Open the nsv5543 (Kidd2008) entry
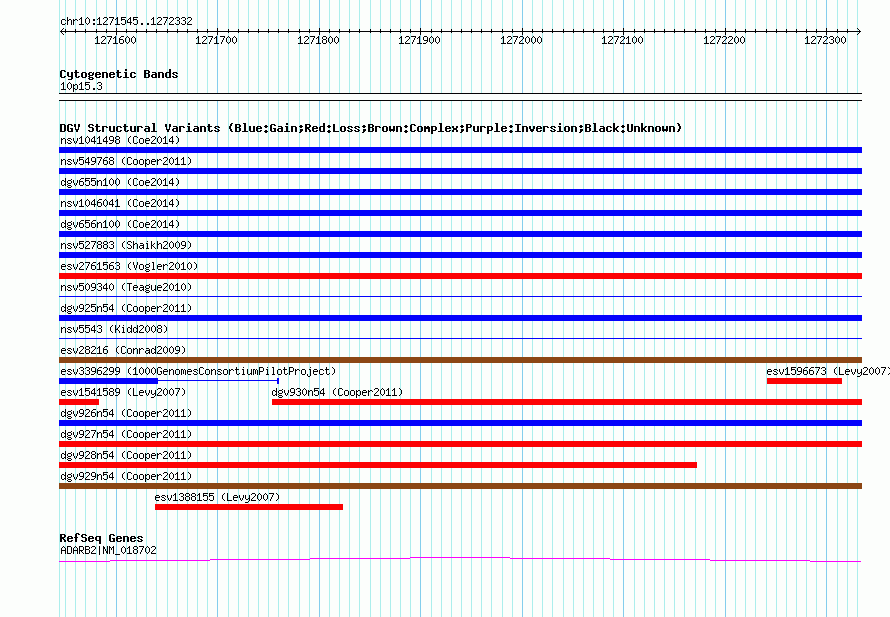 (x=114, y=329)
